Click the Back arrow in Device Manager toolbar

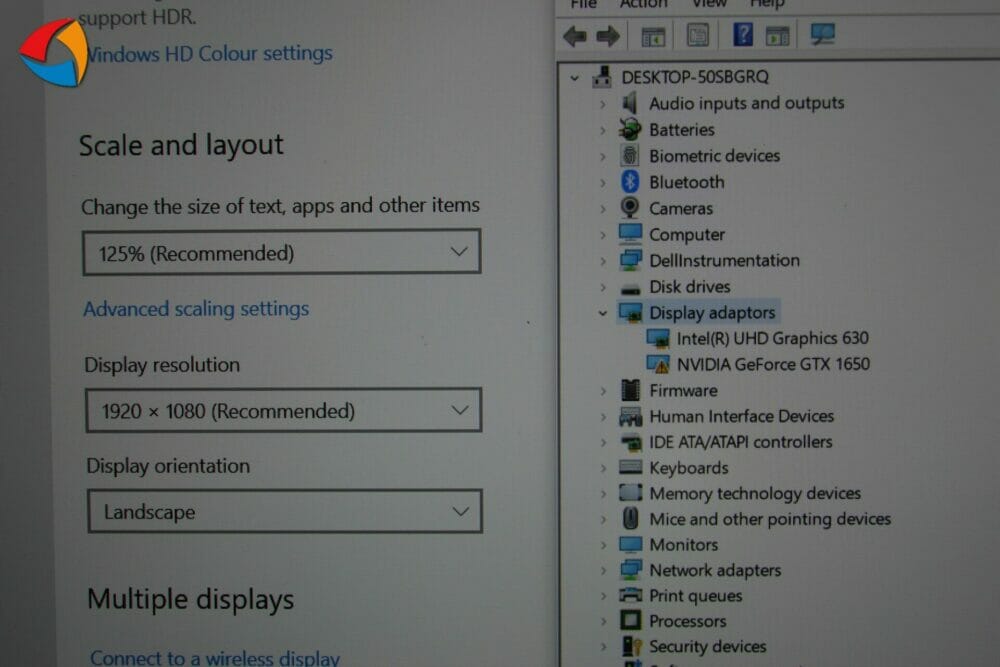pos(575,36)
